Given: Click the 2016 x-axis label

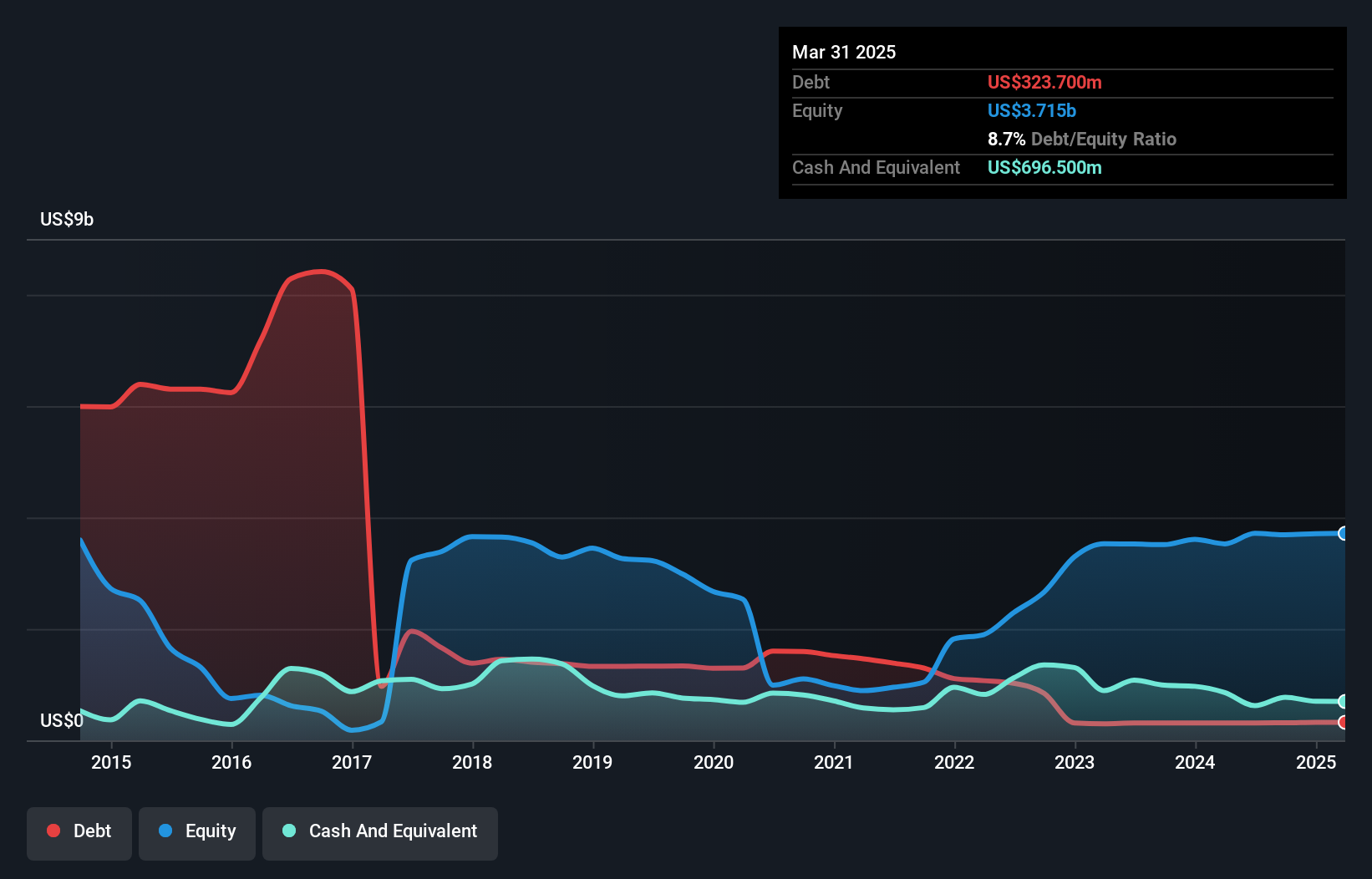Looking at the screenshot, I should click(231, 762).
